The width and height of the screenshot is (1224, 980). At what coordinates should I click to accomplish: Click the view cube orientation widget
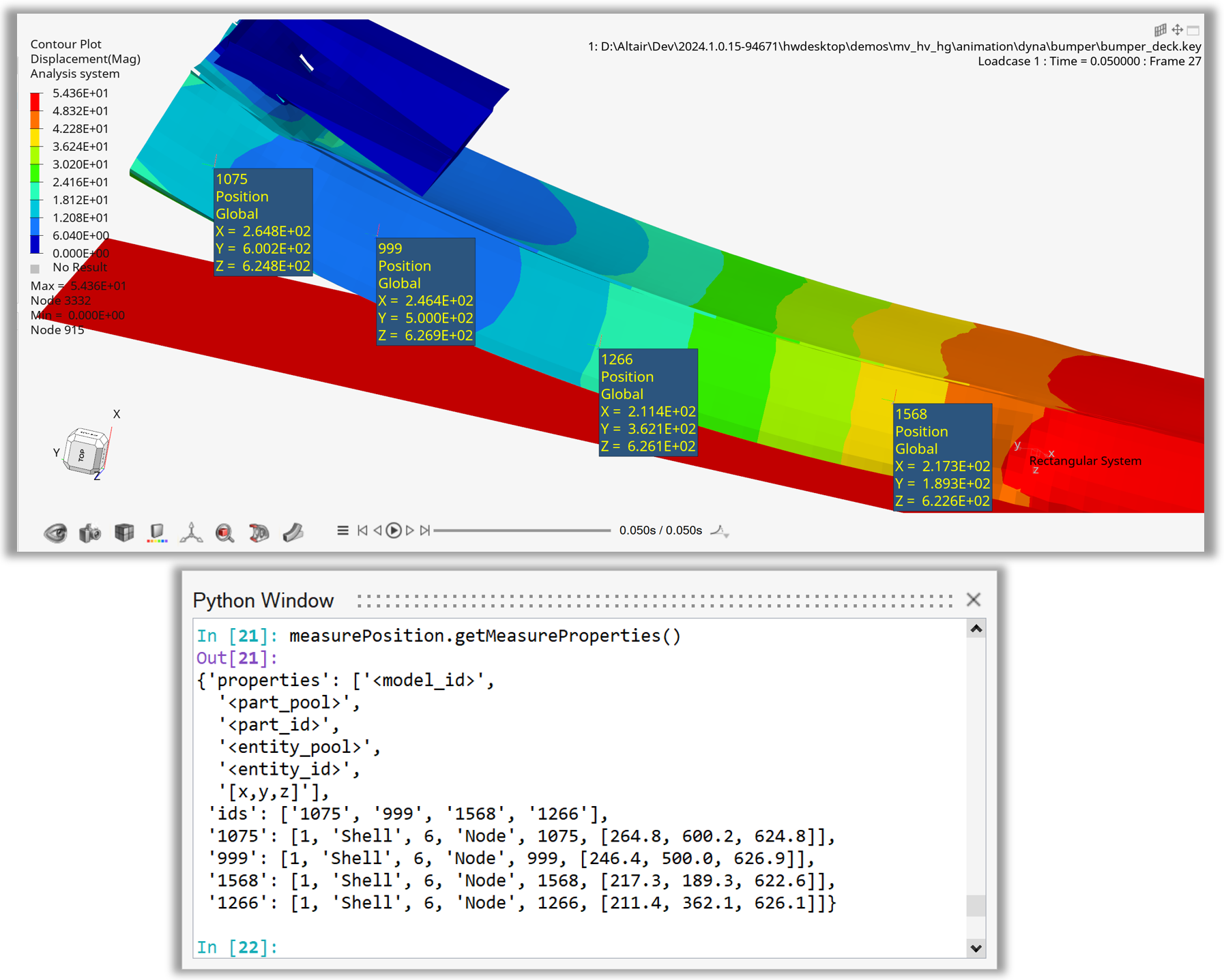[x=86, y=450]
